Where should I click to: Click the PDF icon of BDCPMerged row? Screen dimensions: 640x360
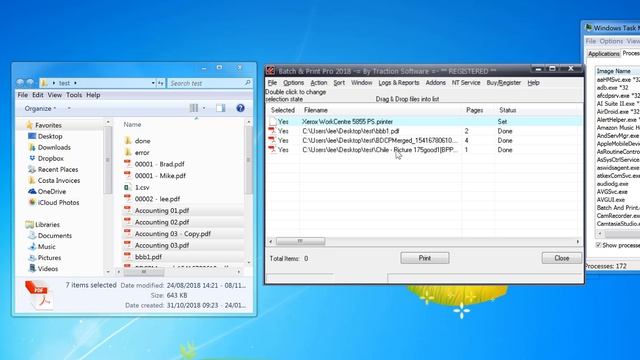[272, 140]
